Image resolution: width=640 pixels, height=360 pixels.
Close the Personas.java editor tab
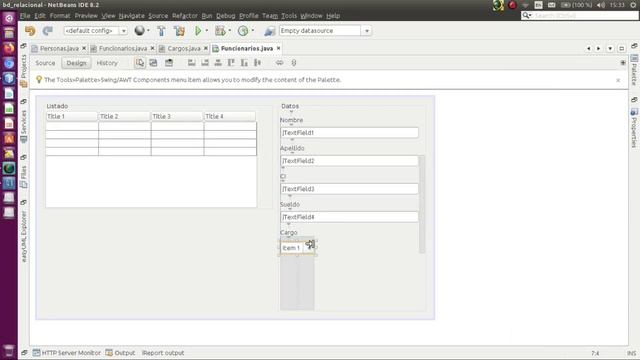(84, 48)
